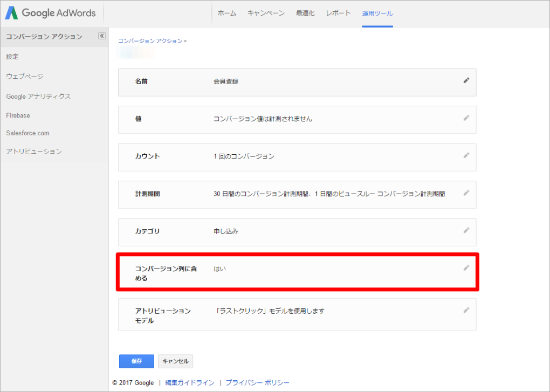Select Google アナリティクス in sidebar
Screen dimensions: 550x392
pyautogui.click(x=38, y=96)
